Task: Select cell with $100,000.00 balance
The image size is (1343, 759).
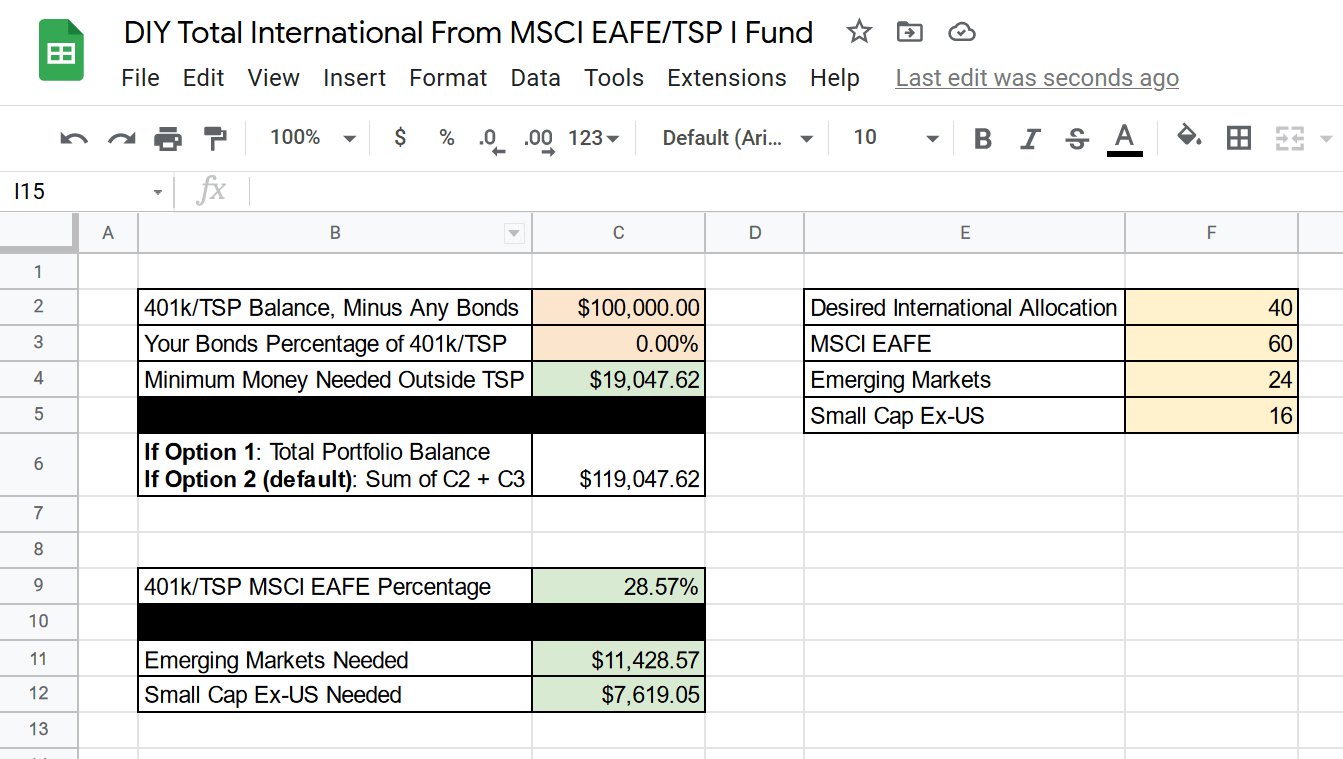Action: point(618,307)
